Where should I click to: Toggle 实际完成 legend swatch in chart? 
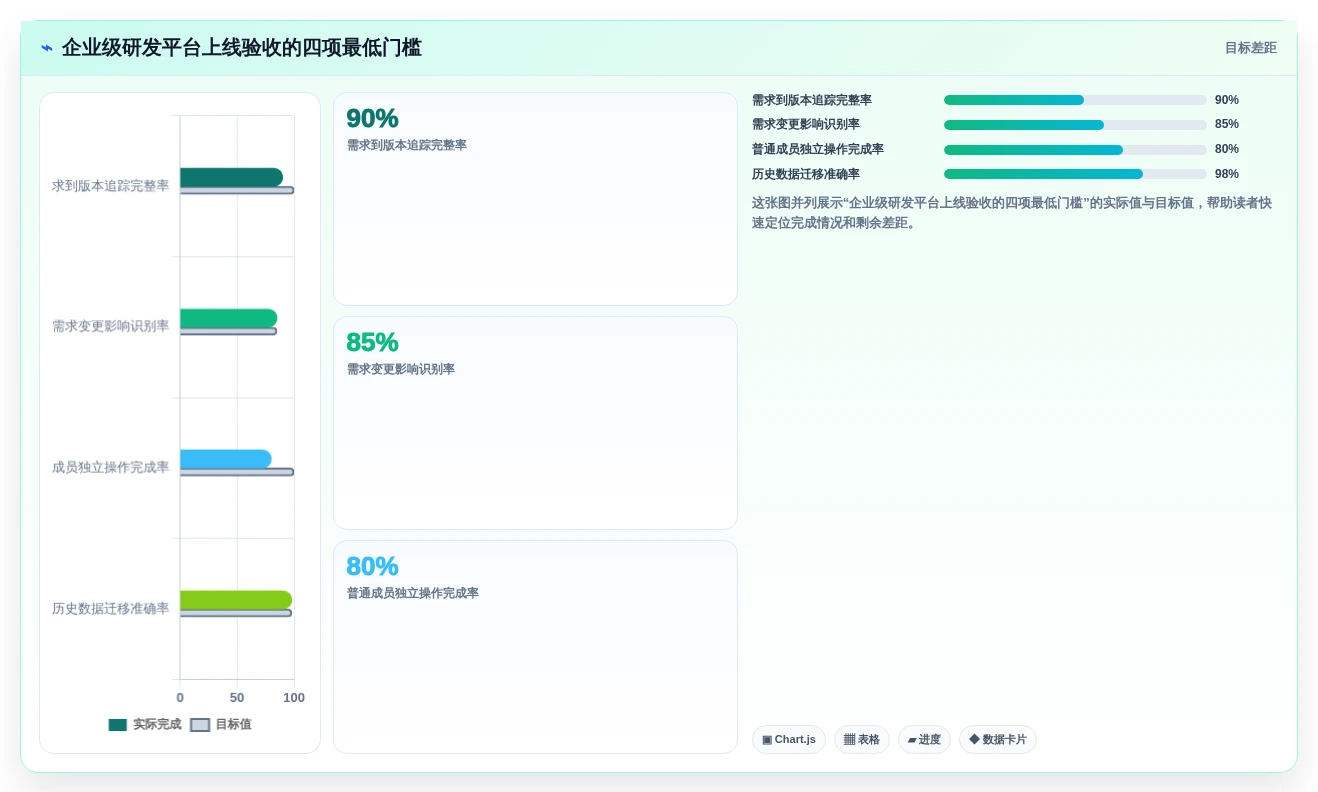[x=118, y=725]
